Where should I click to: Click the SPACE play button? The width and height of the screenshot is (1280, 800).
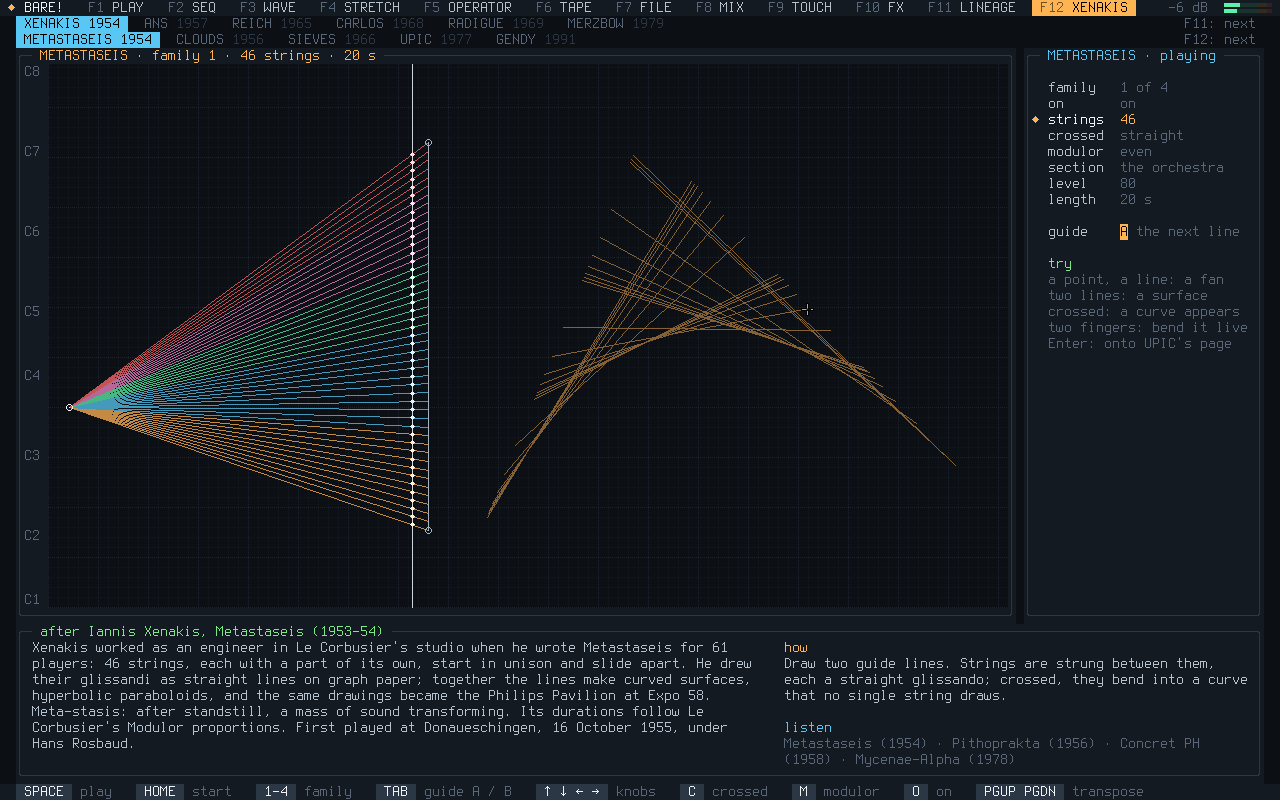coord(64,791)
